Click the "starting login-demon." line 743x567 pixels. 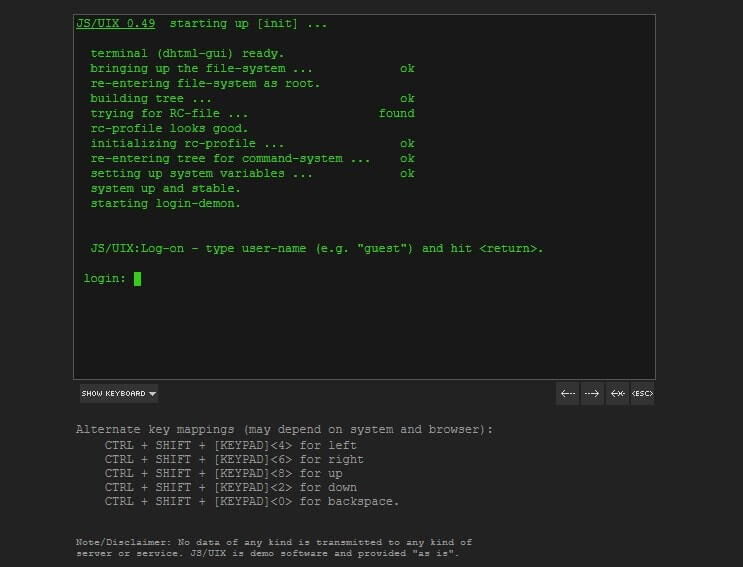(x=165, y=204)
